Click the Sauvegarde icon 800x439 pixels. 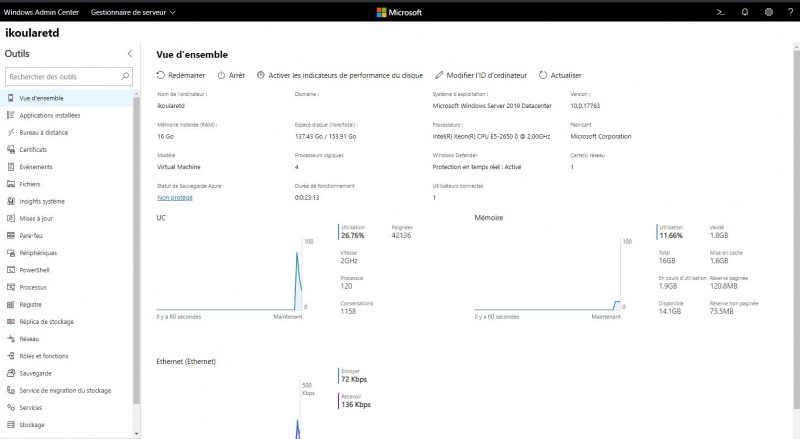coord(11,373)
